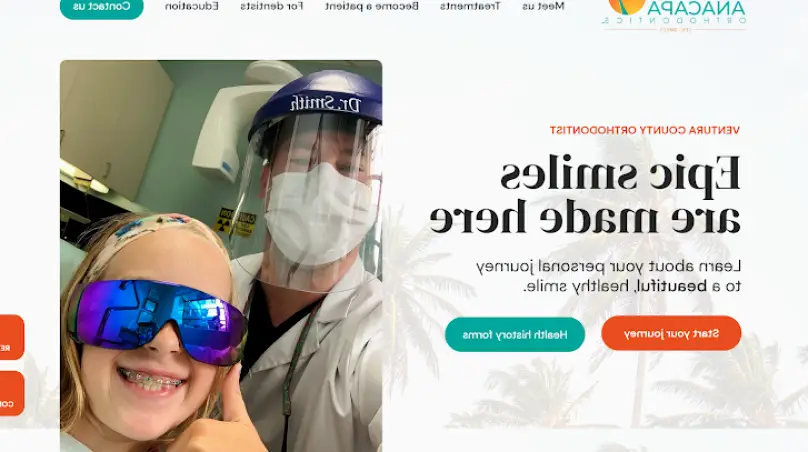Screen dimensions: 808x452
Task: Click the Dr. Smith label on the face shield
Action: [326, 103]
